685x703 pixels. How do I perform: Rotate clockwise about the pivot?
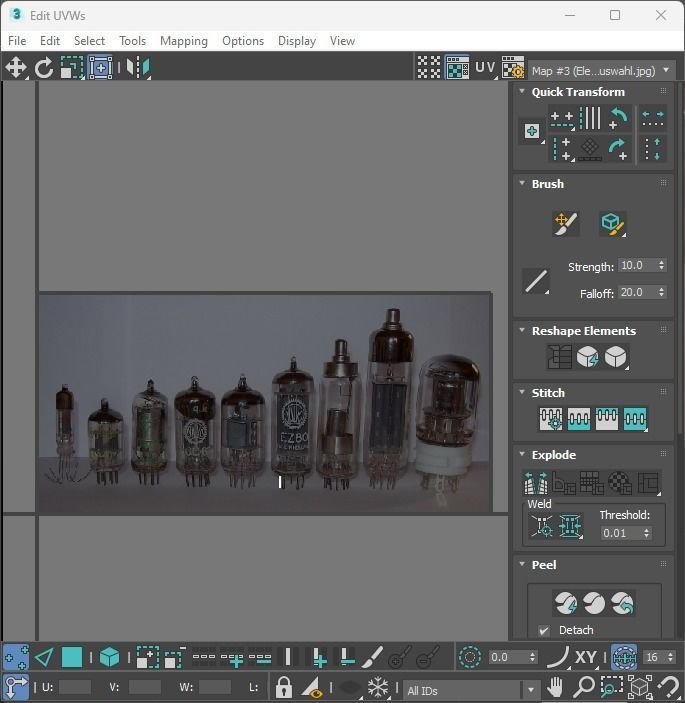[x=619, y=149]
